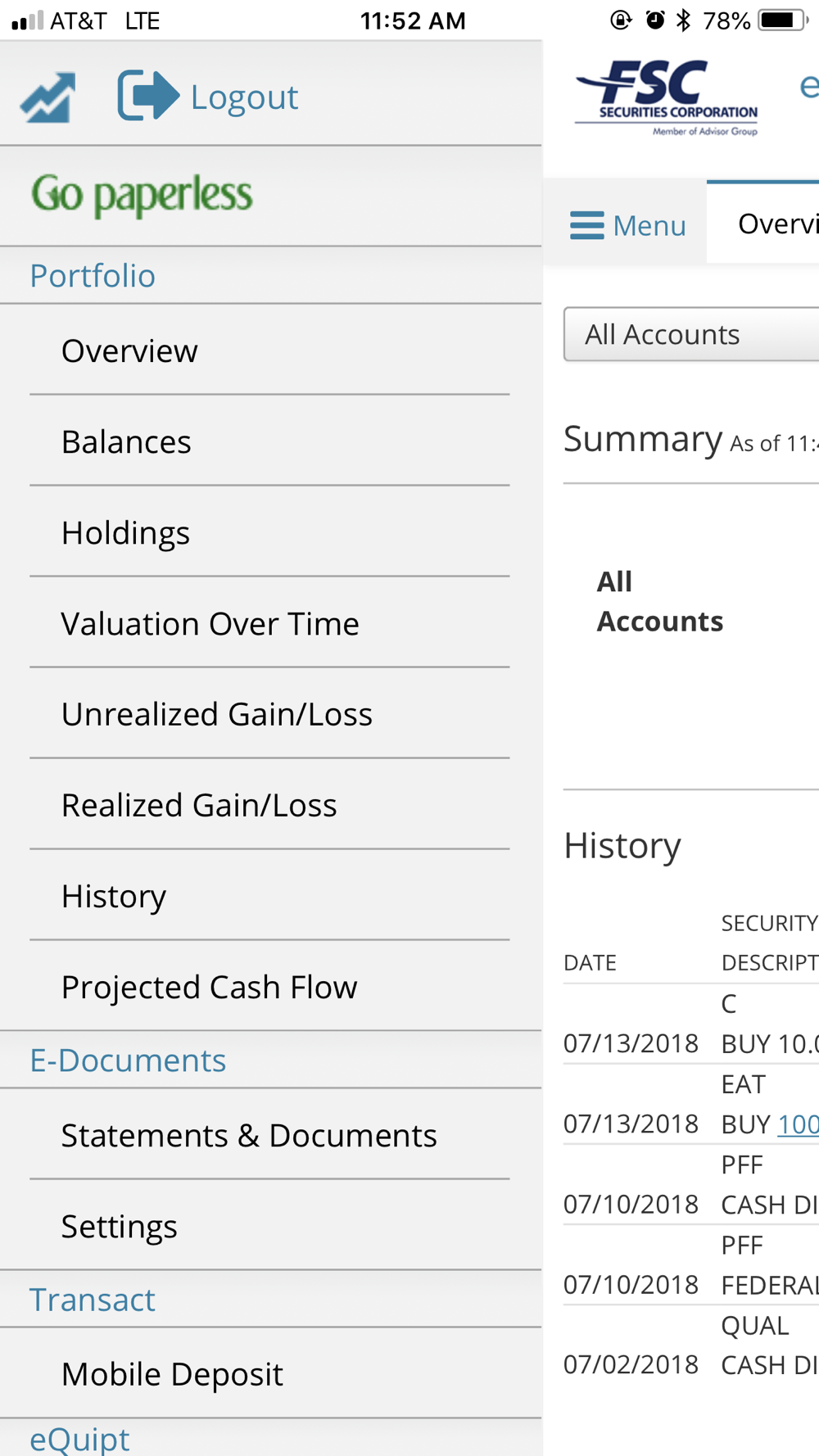Tap the hamburger Menu icon

586,225
